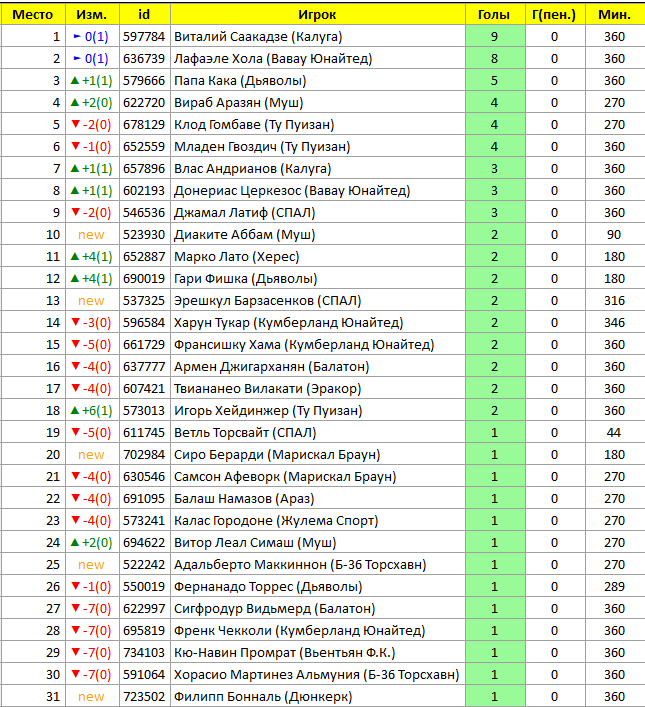Click minutes value 289 for Фернанадо Торрес

click(615, 587)
